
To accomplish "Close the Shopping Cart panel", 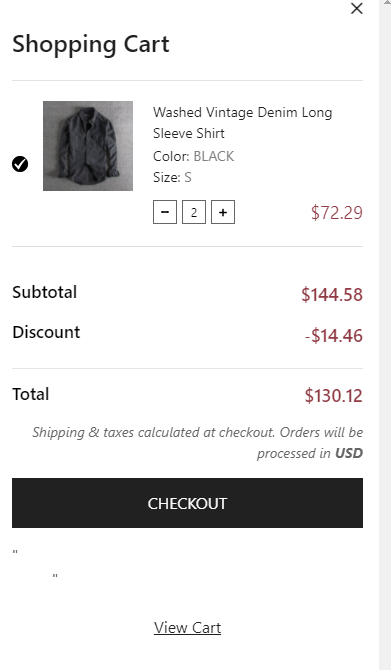I will coord(356,8).
